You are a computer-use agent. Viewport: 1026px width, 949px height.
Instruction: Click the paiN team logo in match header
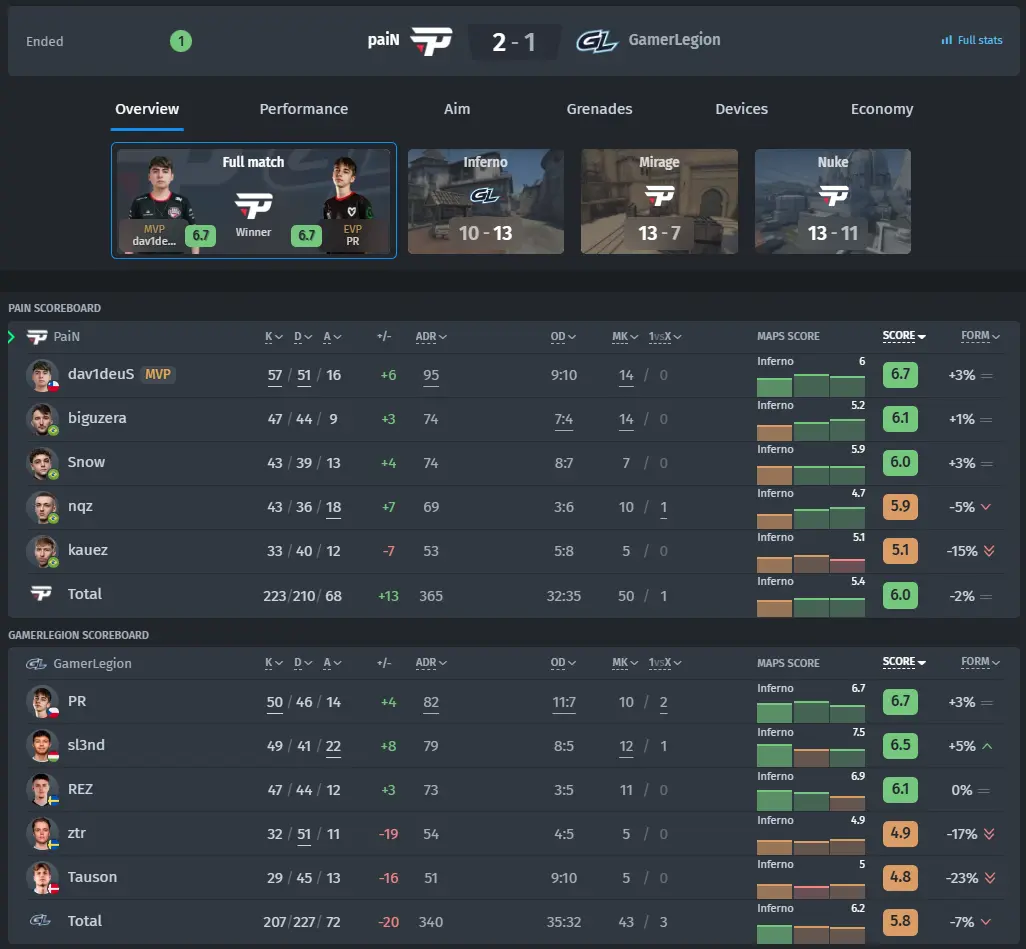(431, 41)
